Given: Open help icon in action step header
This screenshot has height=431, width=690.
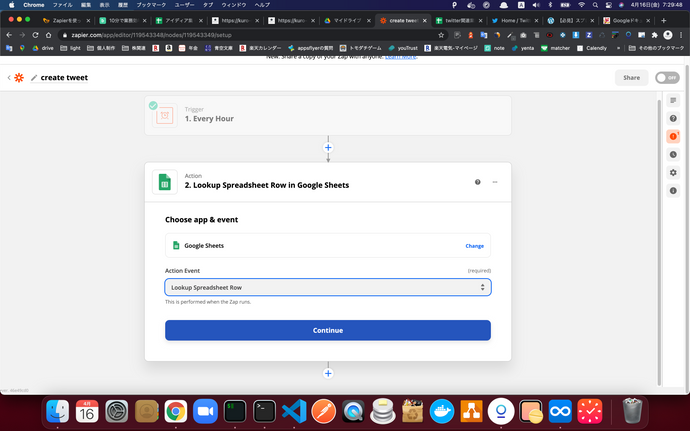Looking at the screenshot, I should coord(477,182).
